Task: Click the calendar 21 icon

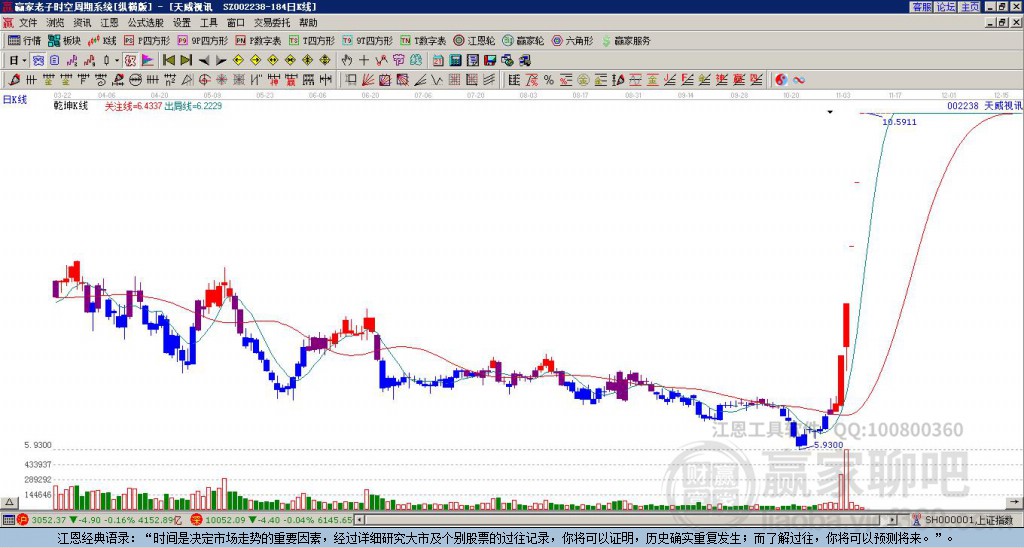Action: tap(438, 61)
